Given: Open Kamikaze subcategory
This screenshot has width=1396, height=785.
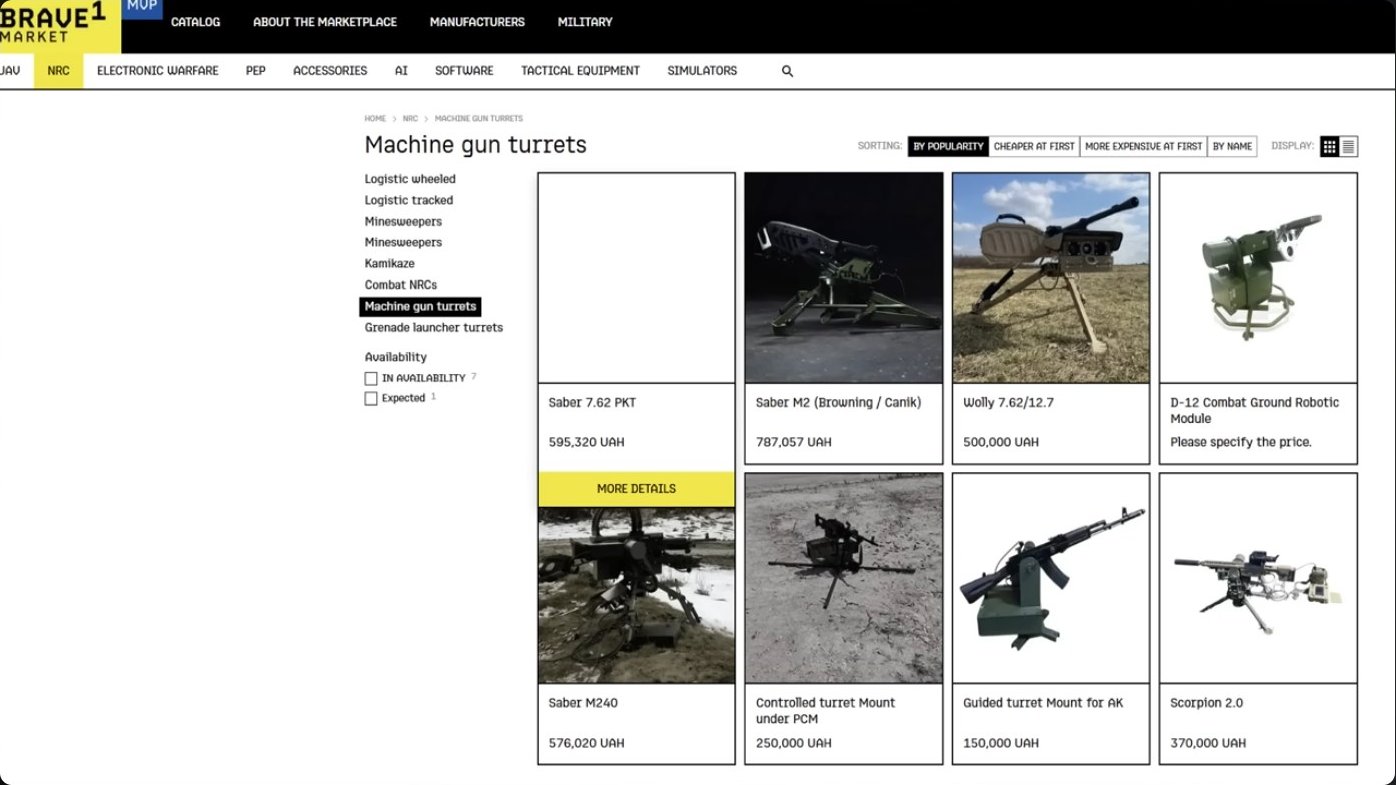Looking at the screenshot, I should coord(390,264).
